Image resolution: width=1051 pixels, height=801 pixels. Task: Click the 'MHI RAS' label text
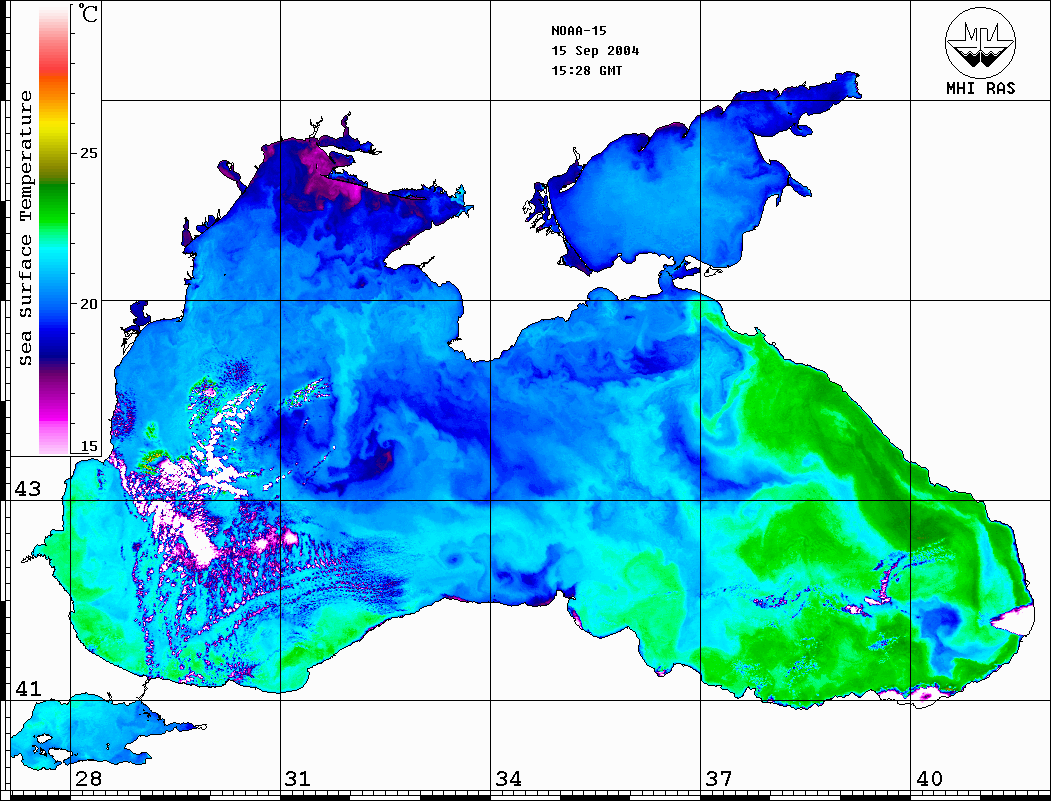click(x=981, y=88)
